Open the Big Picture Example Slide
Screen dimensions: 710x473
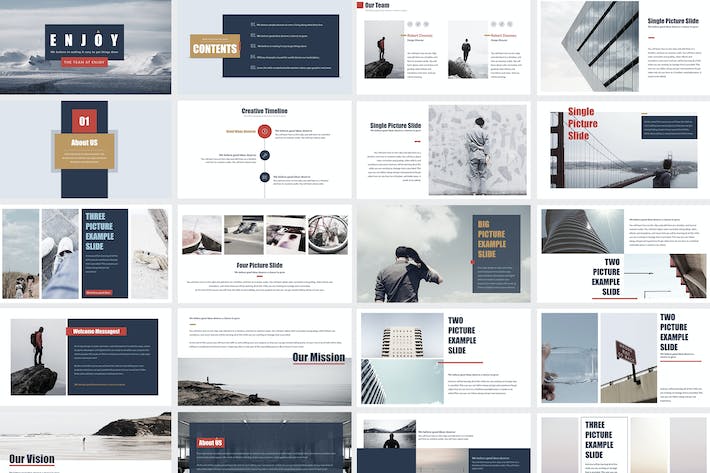tap(444, 253)
